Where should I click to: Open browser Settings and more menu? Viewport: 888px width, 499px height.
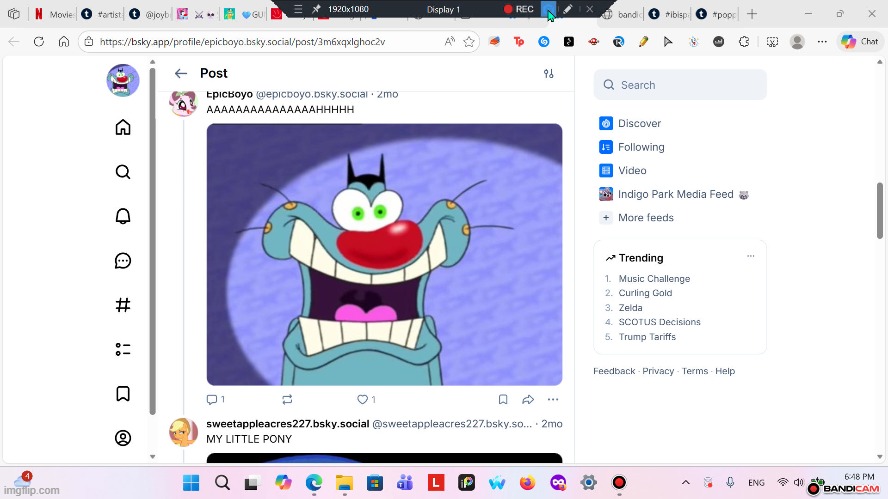[822, 41]
